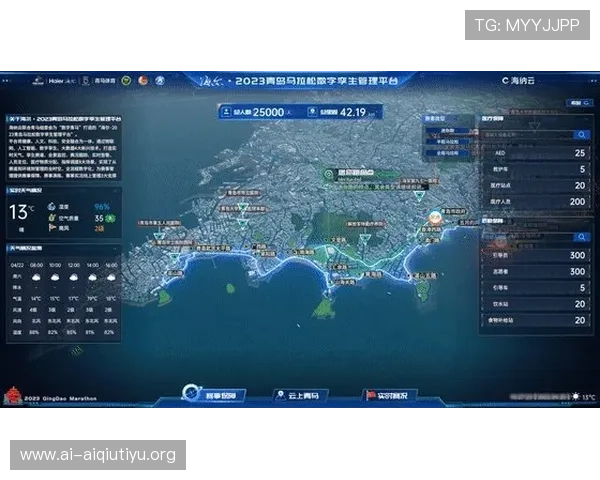Click the circular icon on the green map label
This screenshot has height=480, width=600.
pos(329,174)
